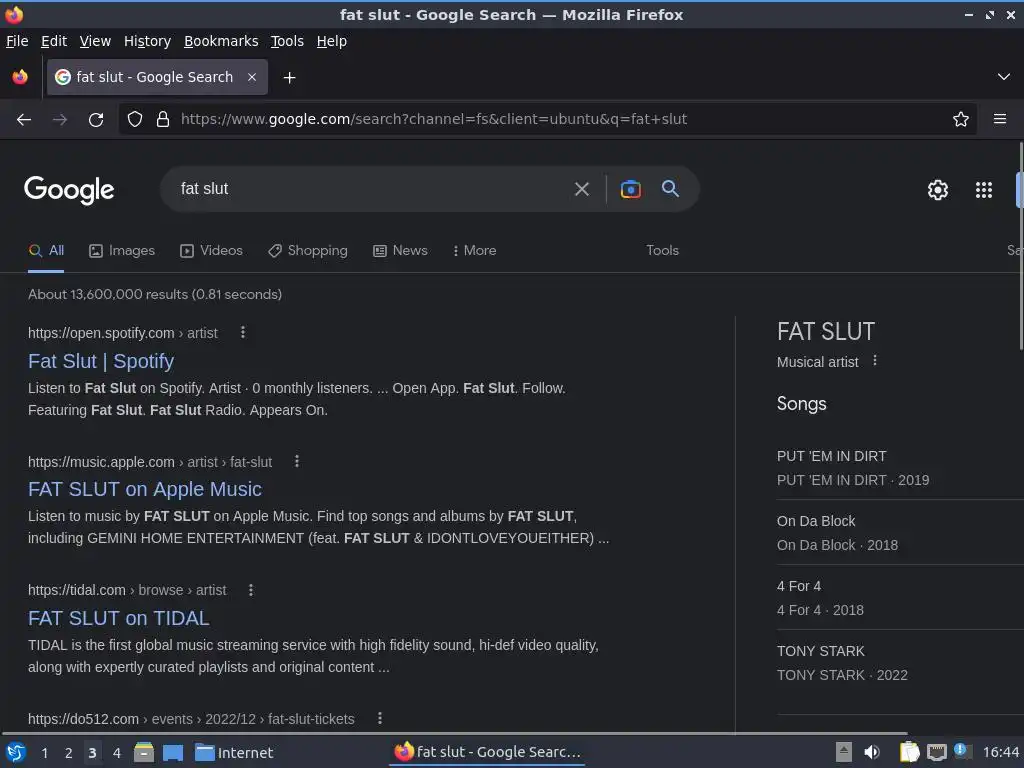The height and width of the screenshot is (768, 1024).
Task: Open Google apps grid
Action: point(984,190)
